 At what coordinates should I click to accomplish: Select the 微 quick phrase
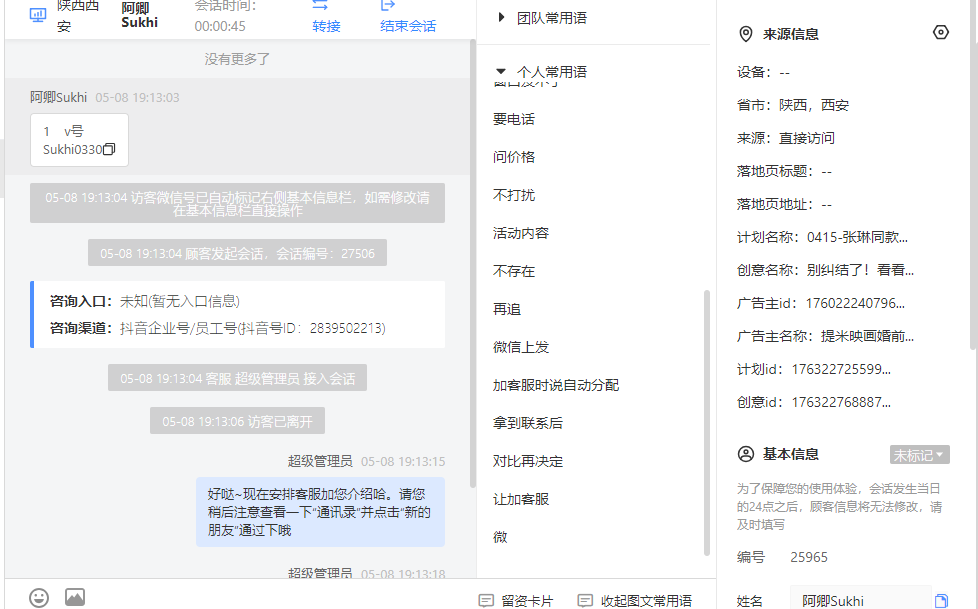(500, 537)
